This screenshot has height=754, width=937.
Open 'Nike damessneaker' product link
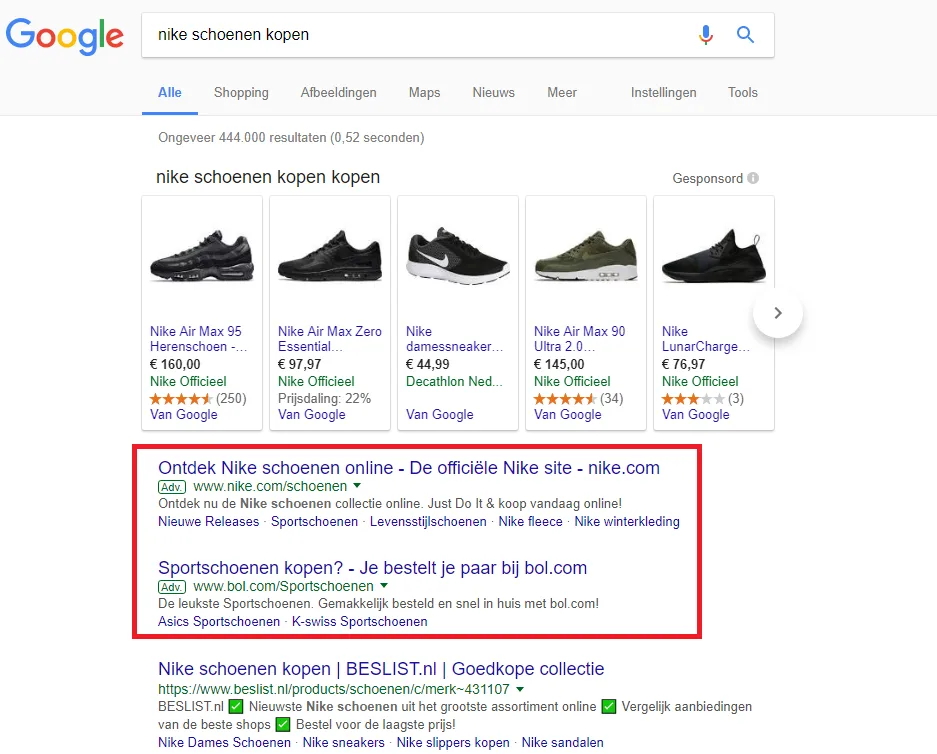[454, 339]
